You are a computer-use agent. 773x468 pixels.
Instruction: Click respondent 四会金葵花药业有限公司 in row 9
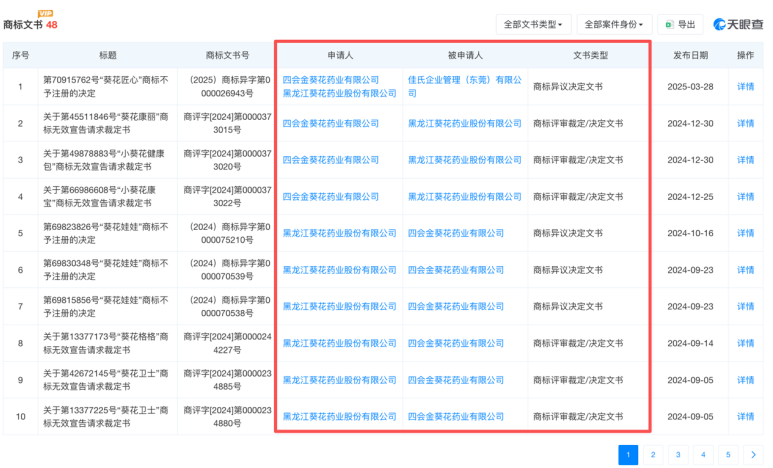point(456,380)
